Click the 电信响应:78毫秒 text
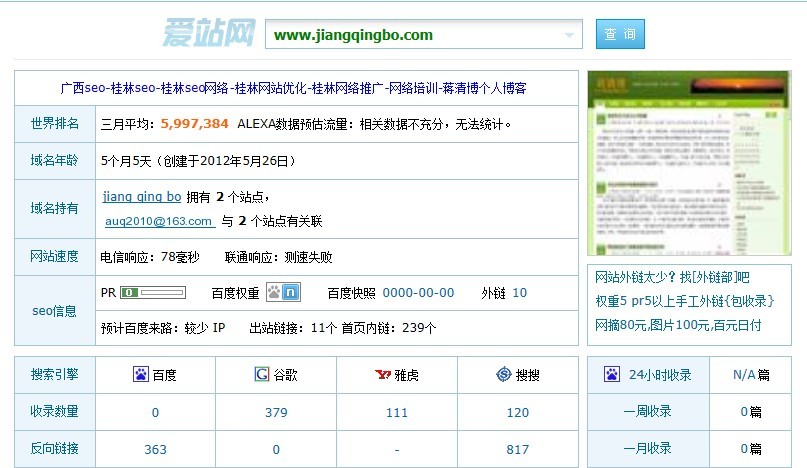Viewport: 807px width, 468px height. (150, 257)
